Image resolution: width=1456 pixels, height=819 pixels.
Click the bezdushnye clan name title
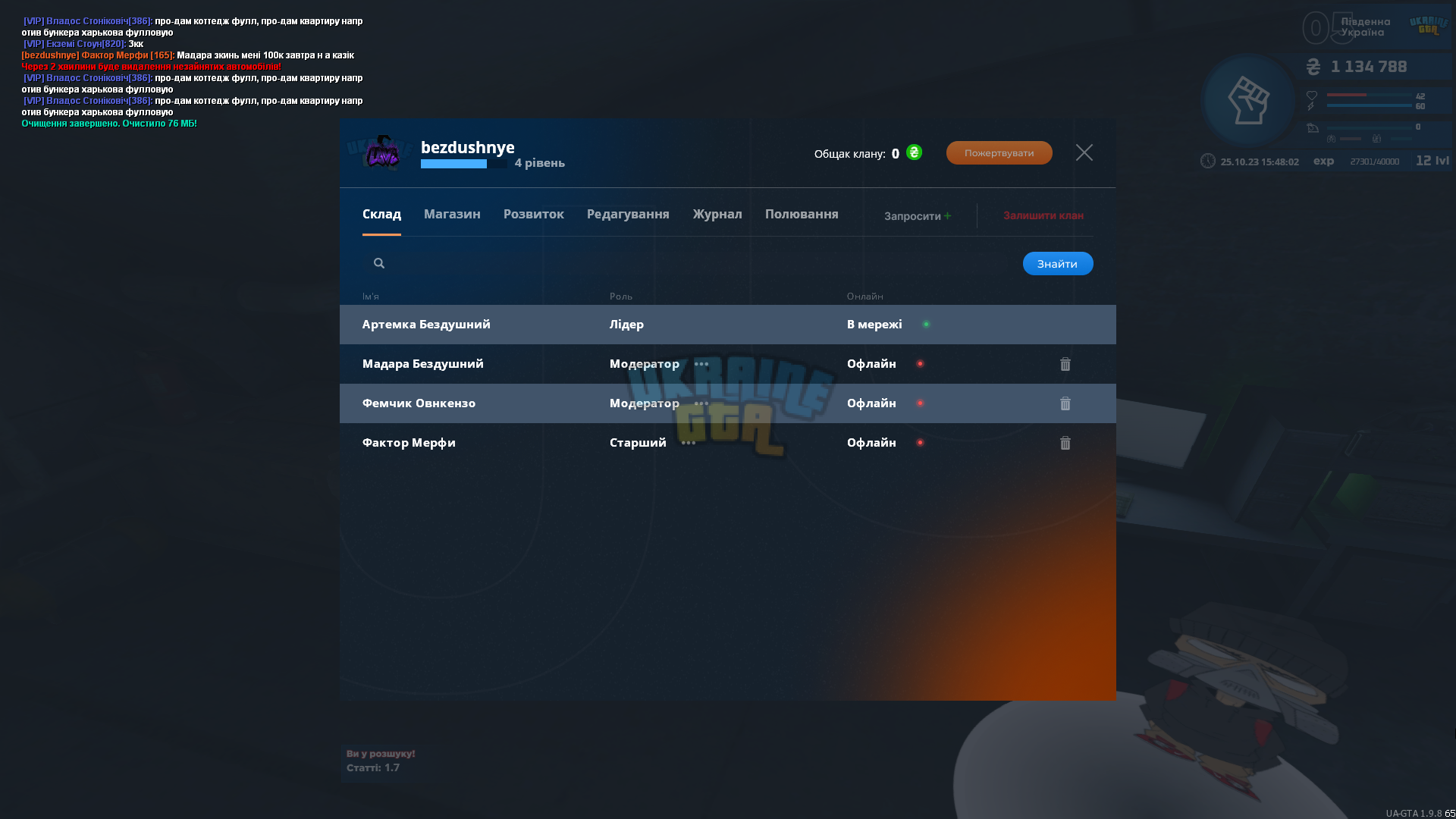click(468, 148)
